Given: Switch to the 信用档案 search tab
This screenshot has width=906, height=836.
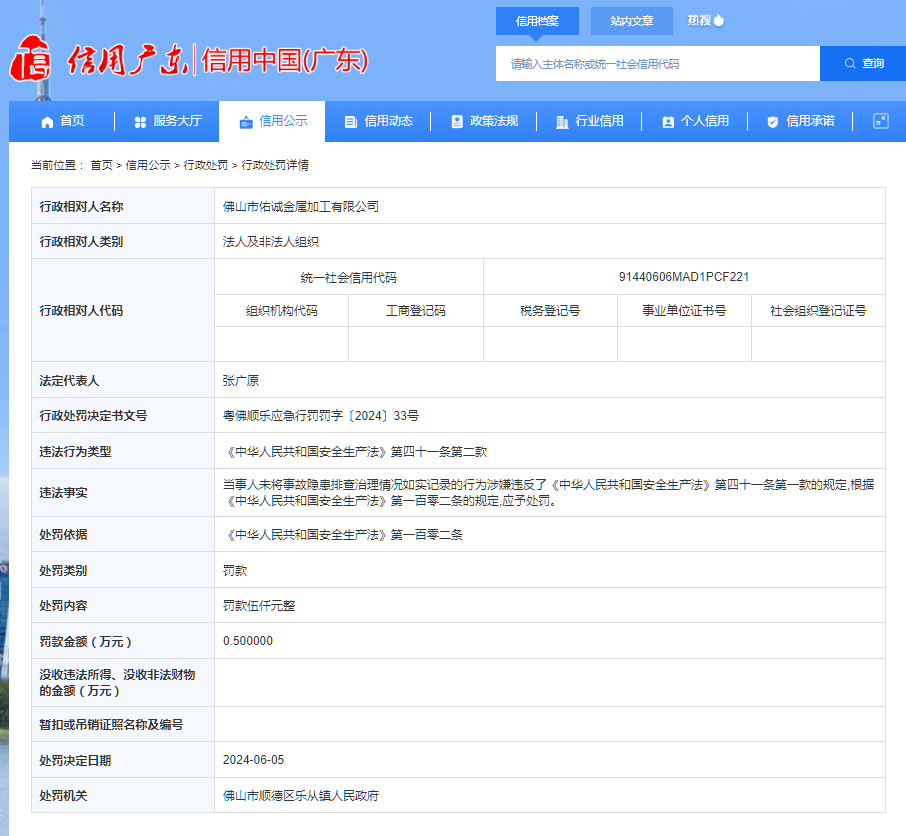Looking at the screenshot, I should tap(537, 21).
